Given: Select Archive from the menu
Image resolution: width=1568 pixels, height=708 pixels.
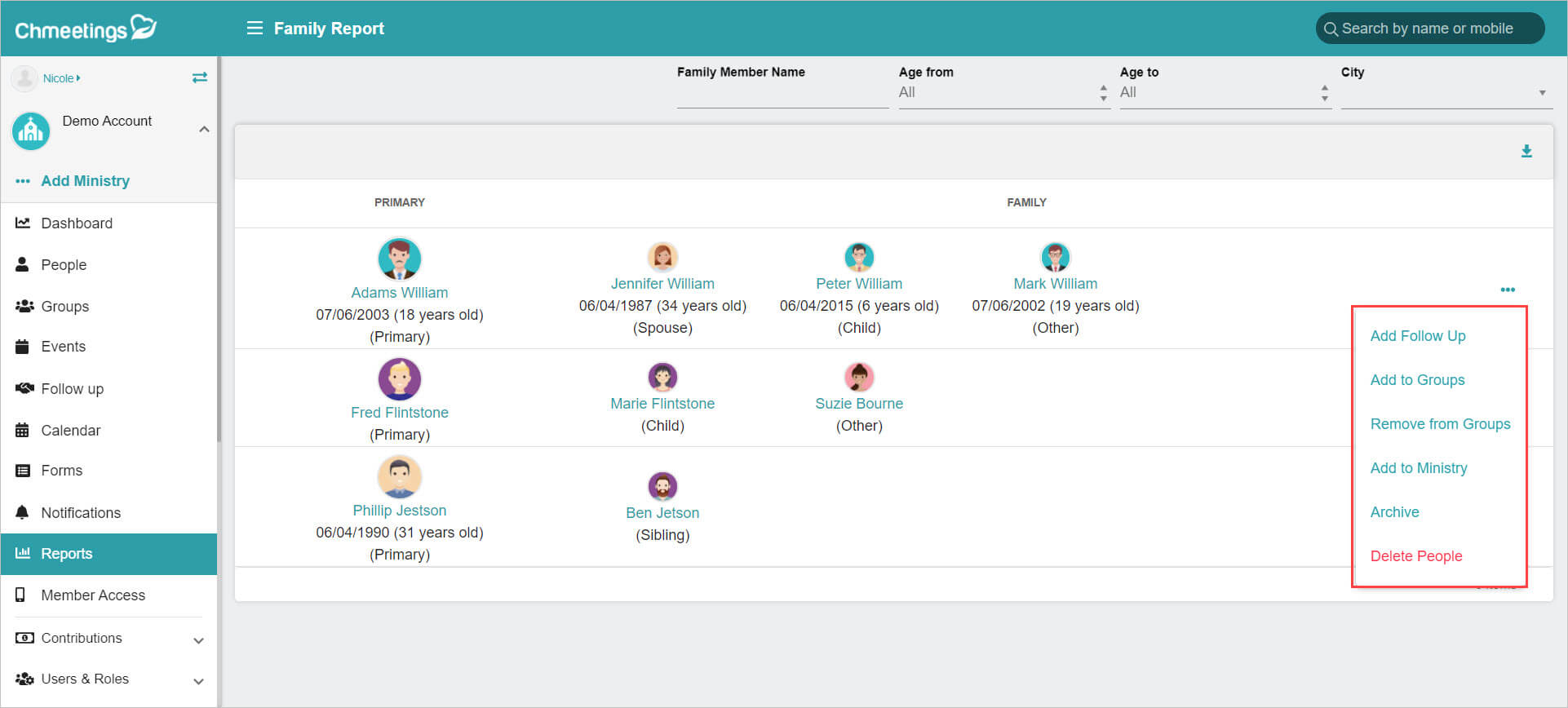Looking at the screenshot, I should [1394, 511].
